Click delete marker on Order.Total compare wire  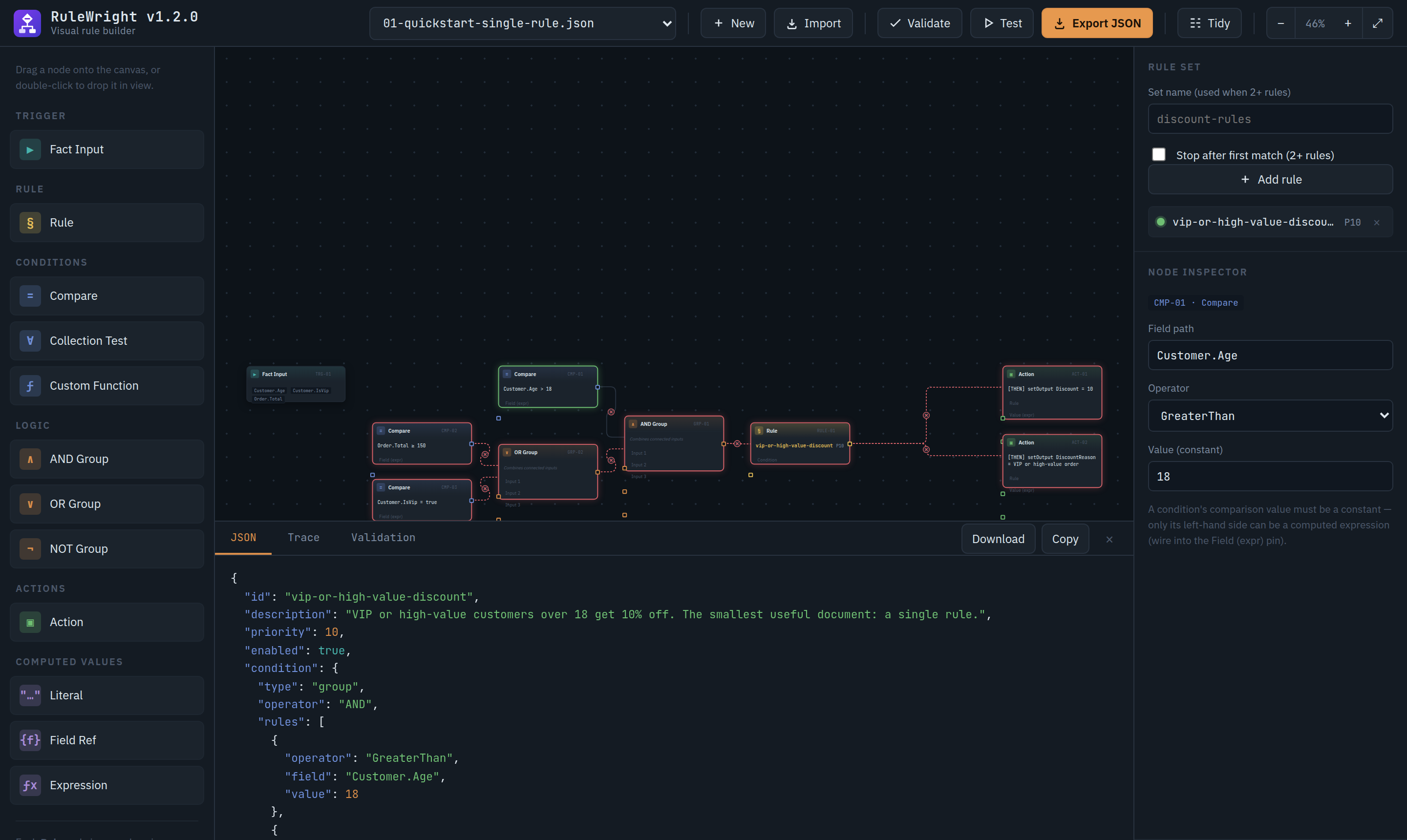(x=485, y=455)
